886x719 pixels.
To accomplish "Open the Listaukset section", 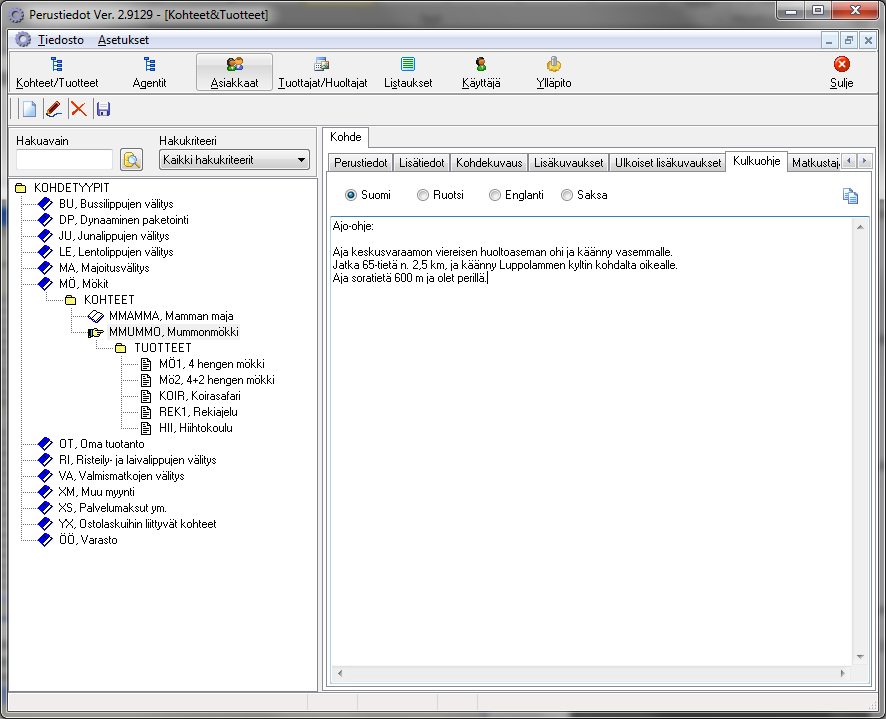I will (x=408, y=72).
